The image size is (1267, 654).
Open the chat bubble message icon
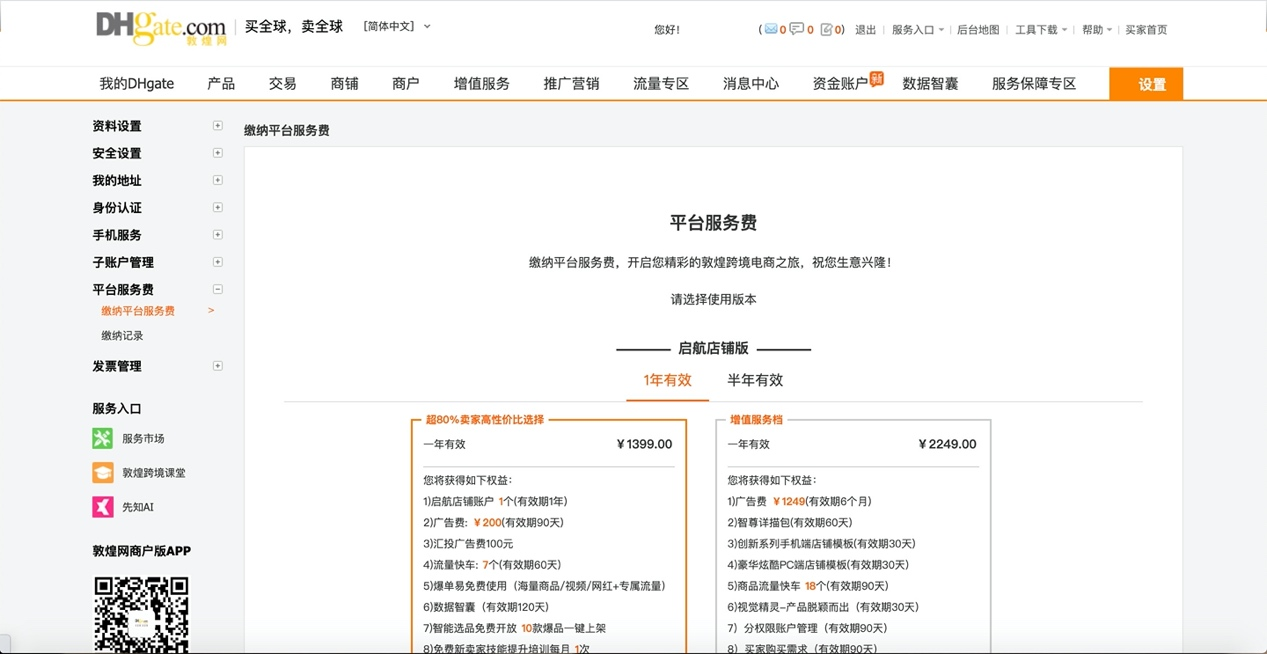coord(796,29)
